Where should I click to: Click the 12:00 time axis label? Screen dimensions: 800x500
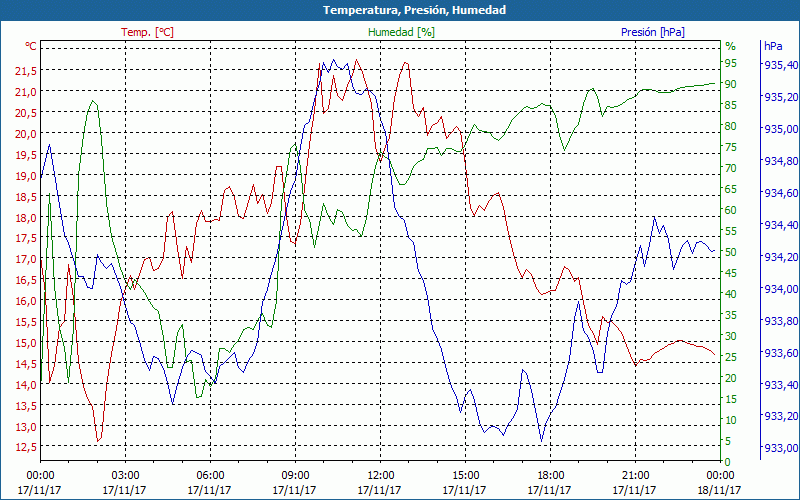pyautogui.click(x=380, y=476)
